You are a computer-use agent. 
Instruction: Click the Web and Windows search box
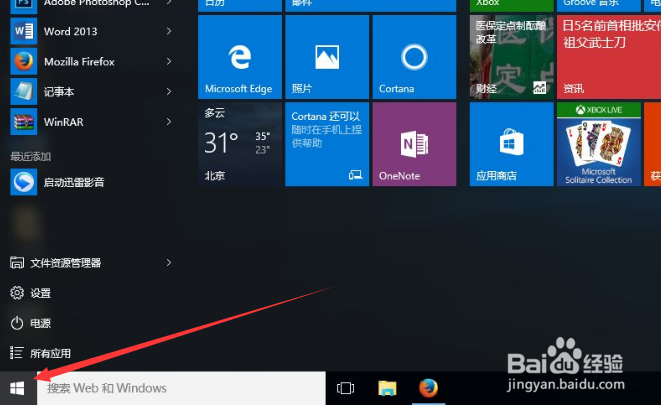point(181,388)
